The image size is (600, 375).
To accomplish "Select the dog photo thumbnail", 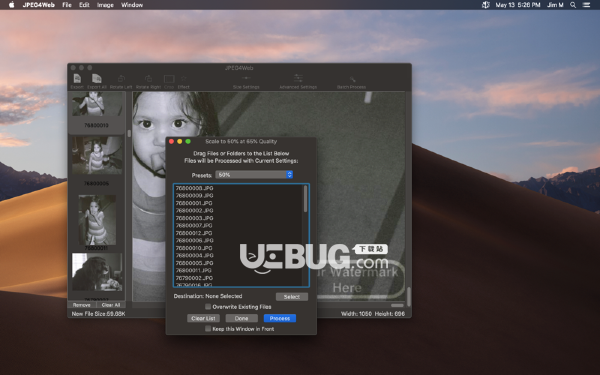I will tap(97, 272).
